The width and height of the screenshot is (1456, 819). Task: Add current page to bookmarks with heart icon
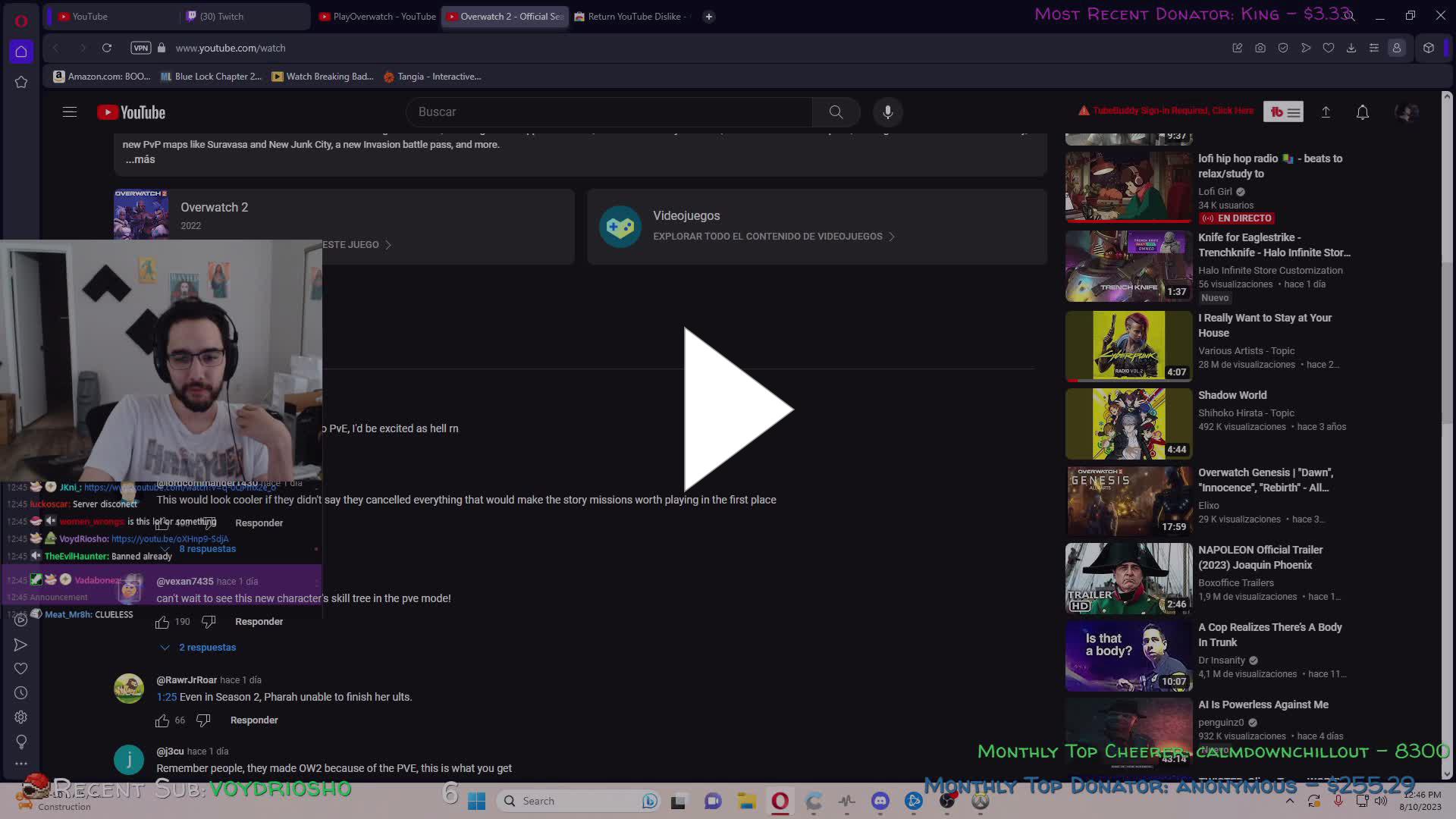1329,48
